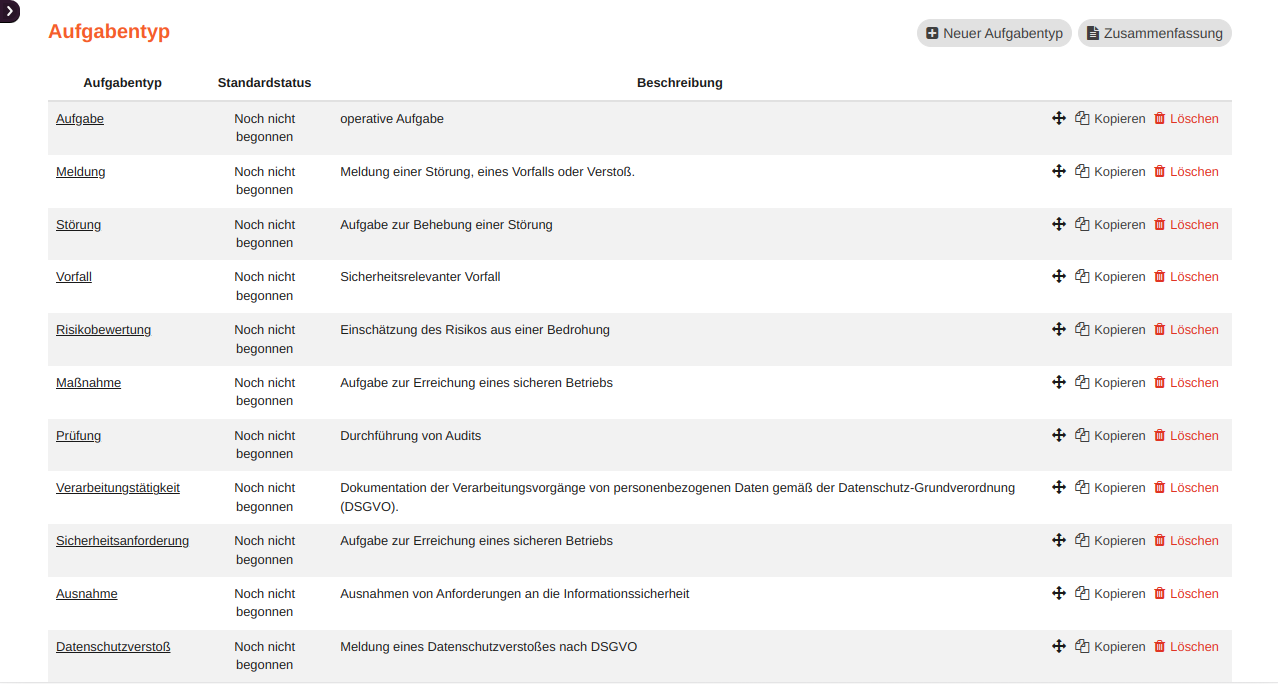Click the document icon on Zusammenfassung button
Viewport: 1278px width, 684px height.
1094,33
